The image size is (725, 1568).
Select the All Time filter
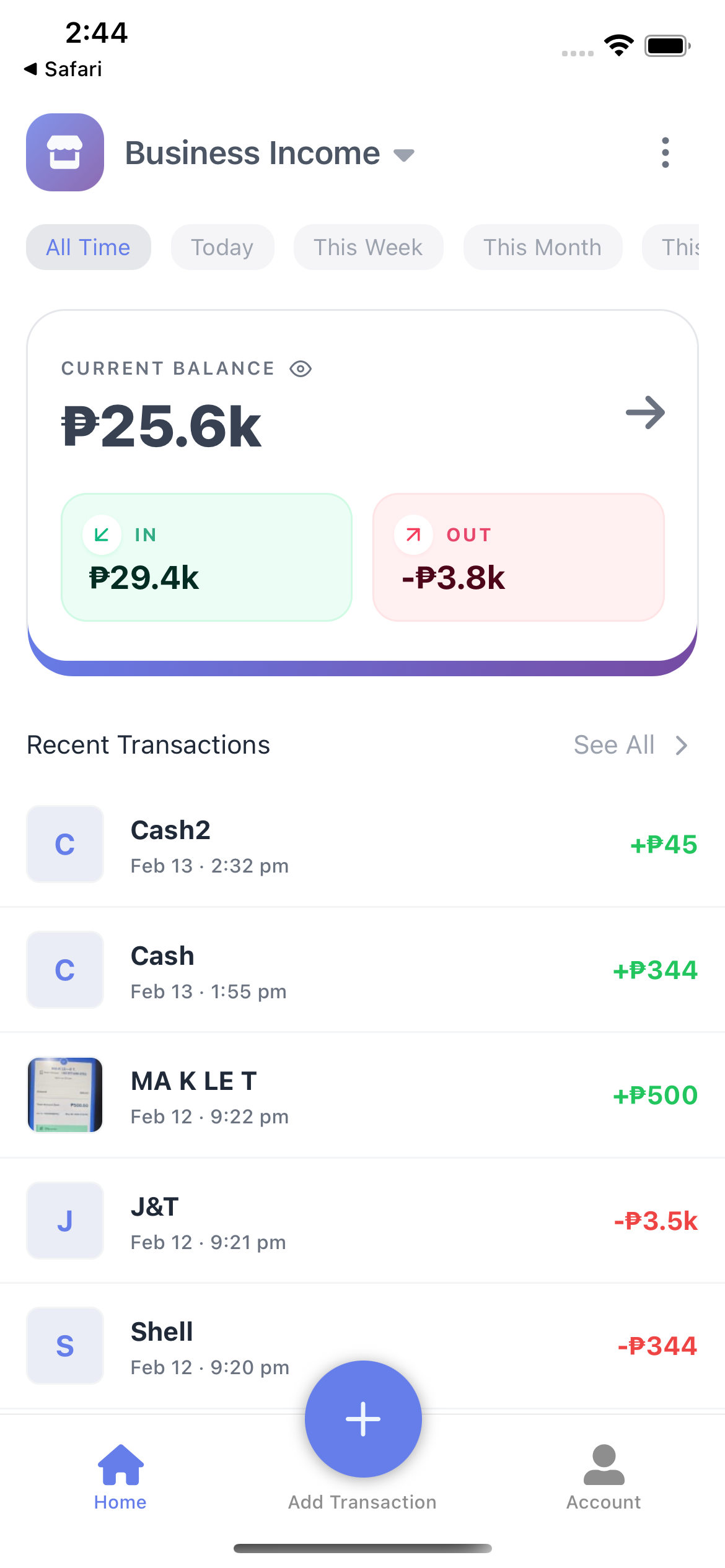point(89,247)
